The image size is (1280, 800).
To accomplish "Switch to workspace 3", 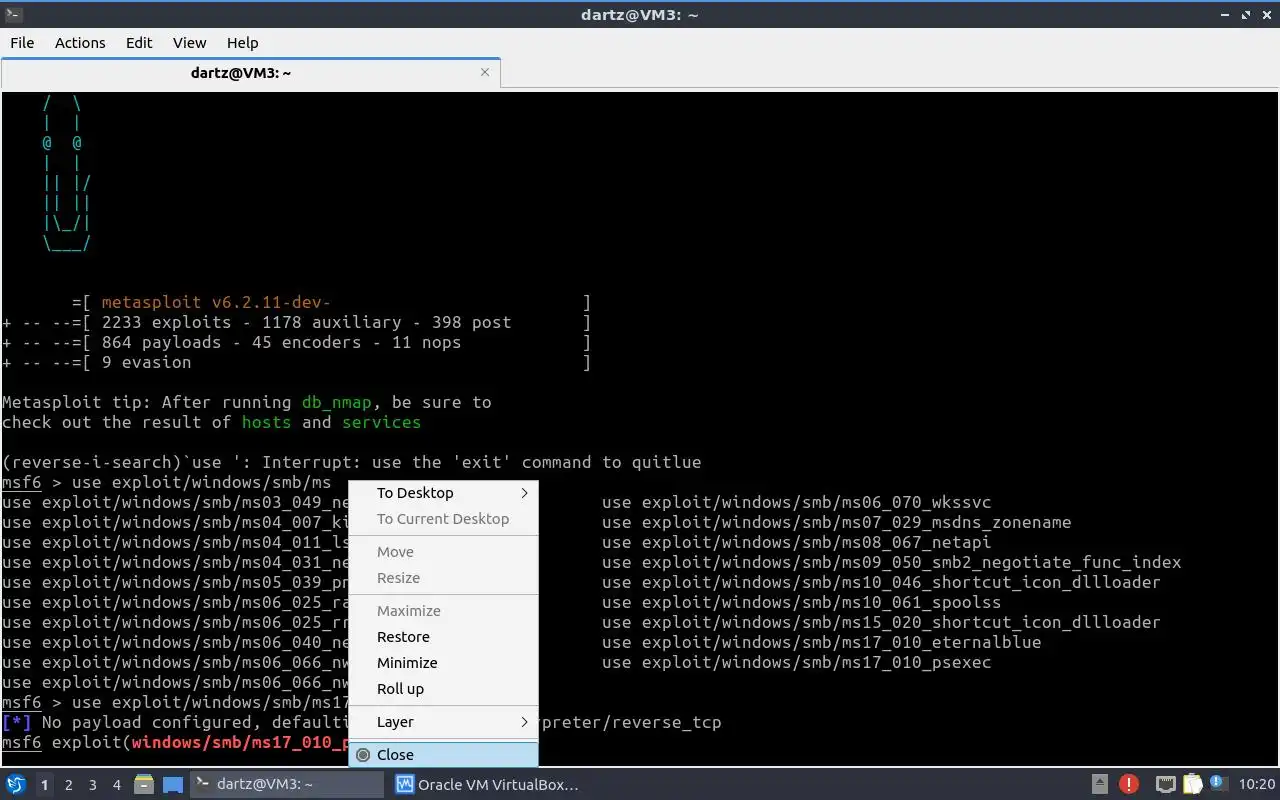I will (92, 785).
